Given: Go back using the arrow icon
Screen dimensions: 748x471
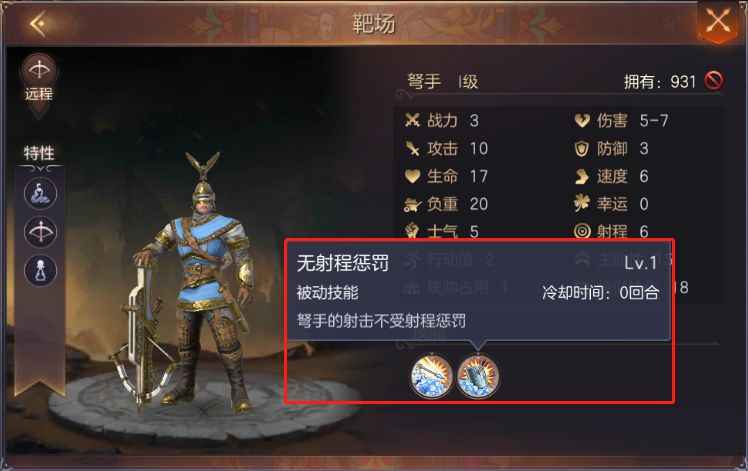Looking at the screenshot, I should [38, 23].
